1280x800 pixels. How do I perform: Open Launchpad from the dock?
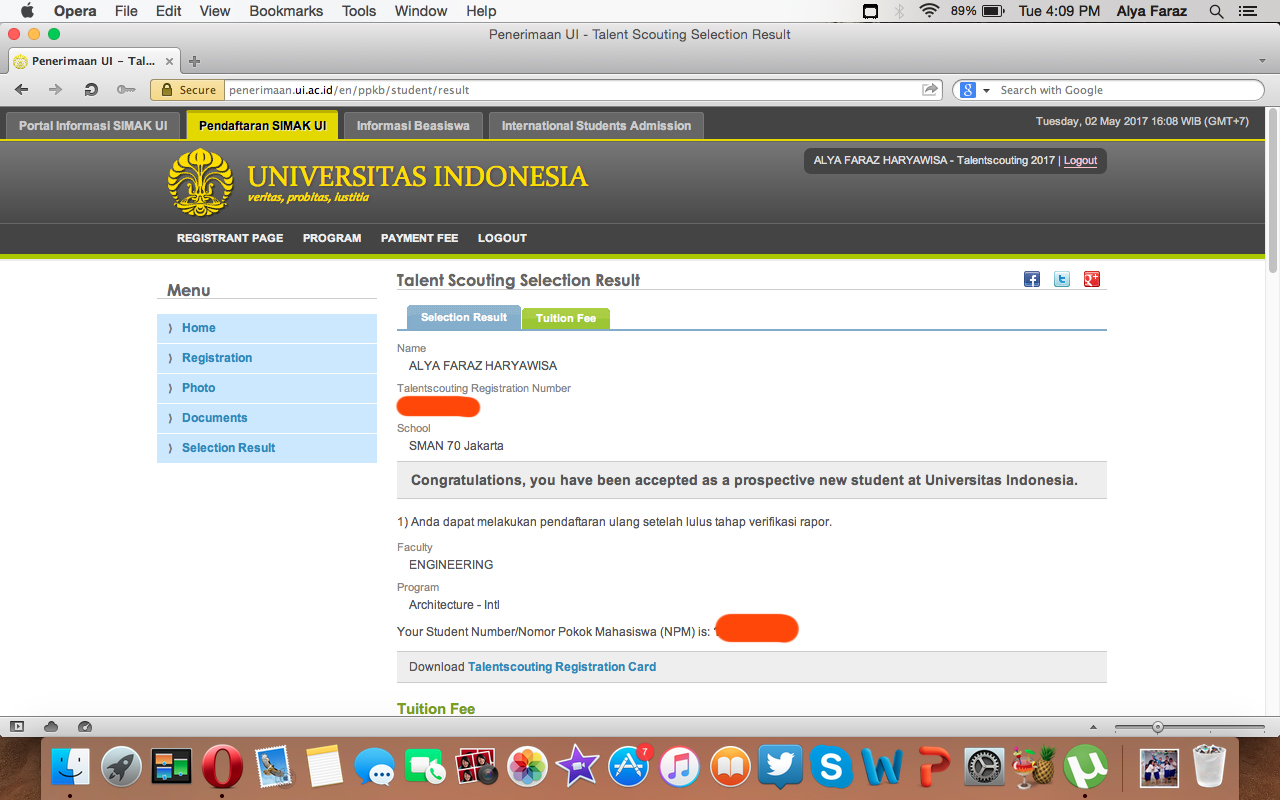pos(119,766)
